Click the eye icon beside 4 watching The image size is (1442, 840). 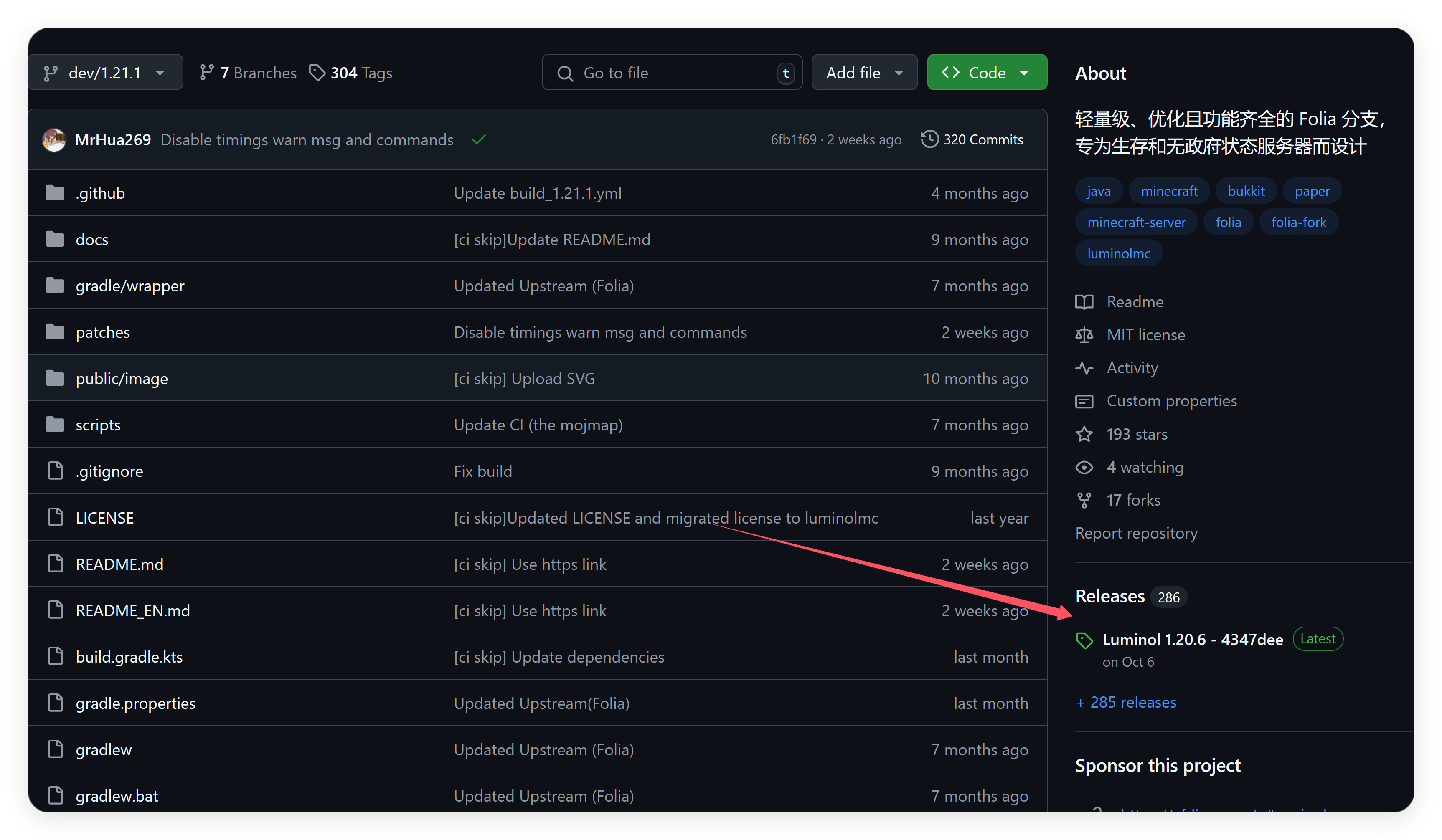[1084, 467]
